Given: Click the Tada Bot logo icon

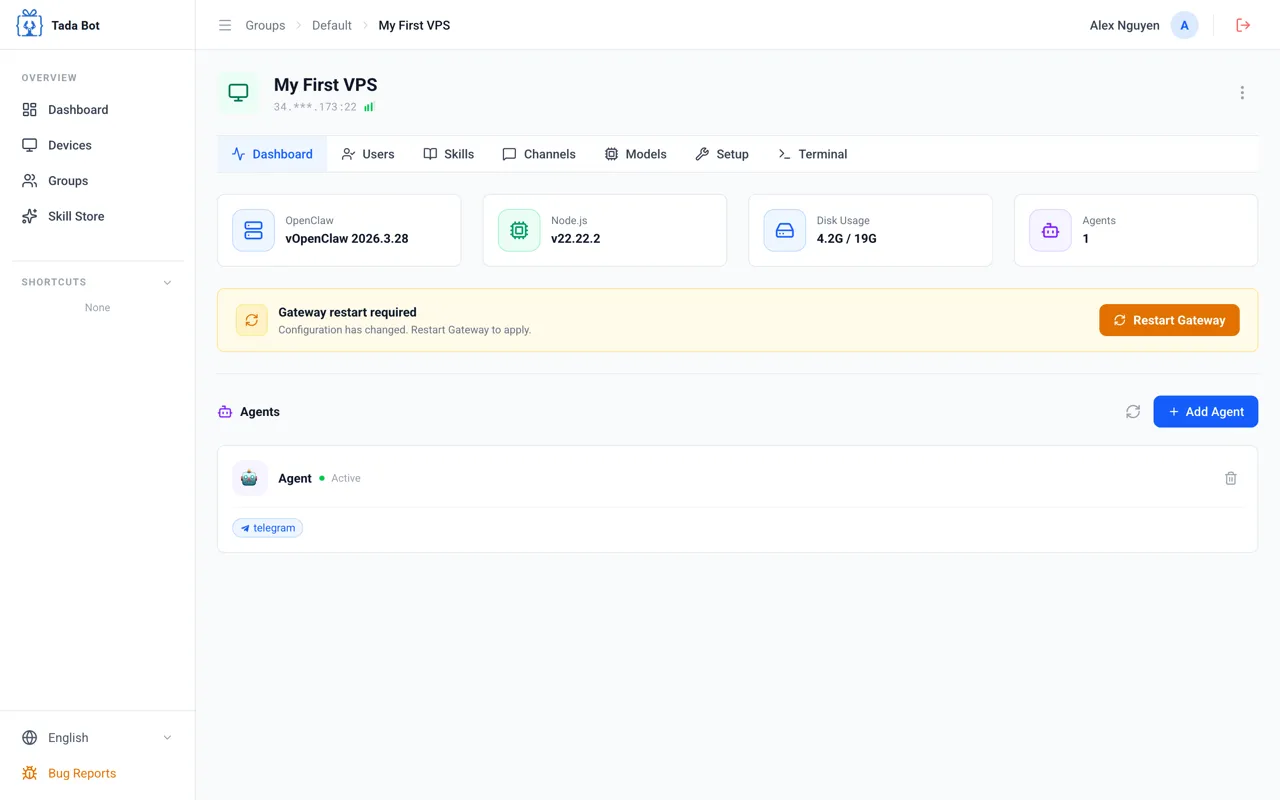Looking at the screenshot, I should (x=30, y=24).
